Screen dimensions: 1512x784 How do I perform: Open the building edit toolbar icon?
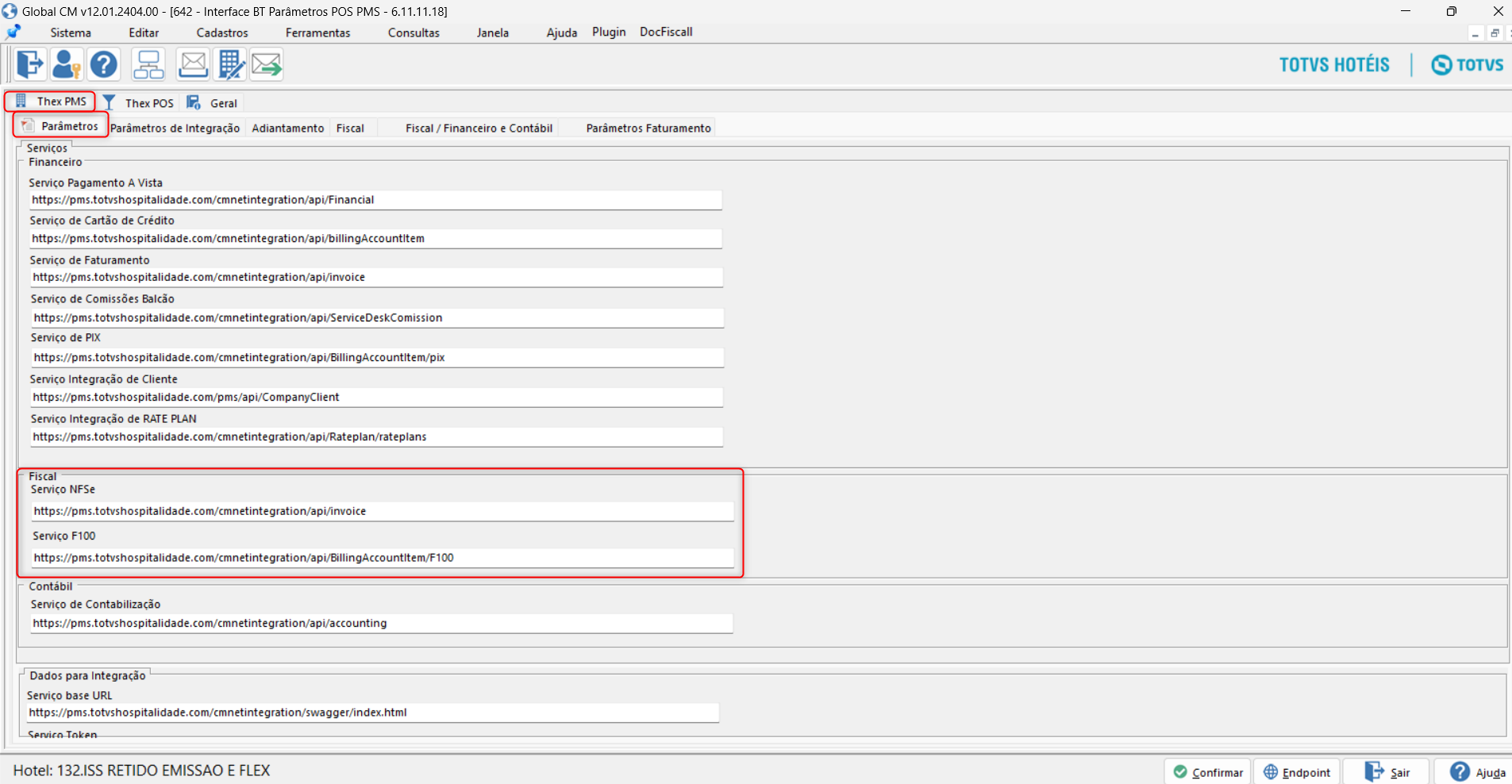pos(230,64)
